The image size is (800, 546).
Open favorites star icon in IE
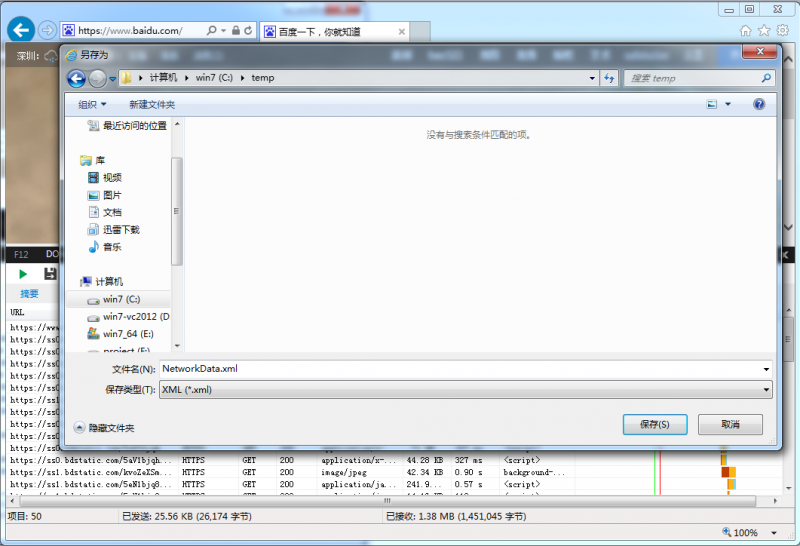pos(764,31)
